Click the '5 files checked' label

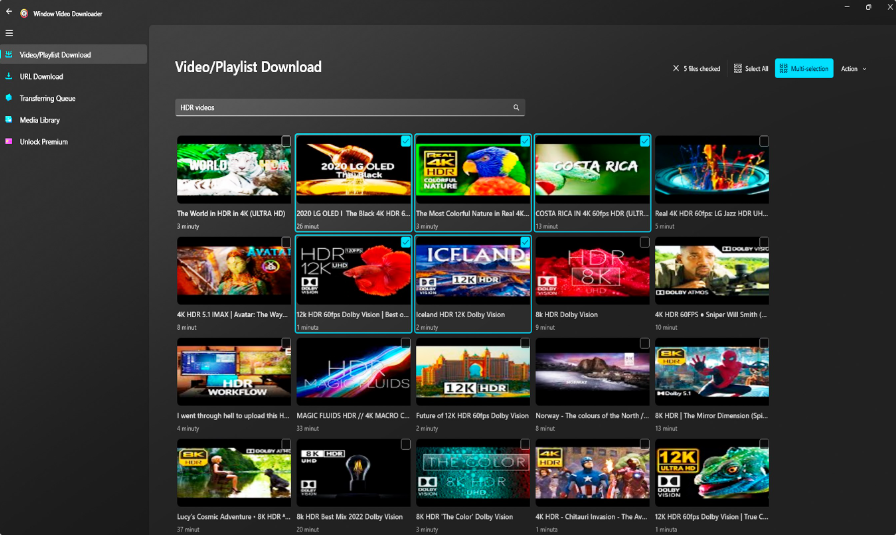[702, 68]
